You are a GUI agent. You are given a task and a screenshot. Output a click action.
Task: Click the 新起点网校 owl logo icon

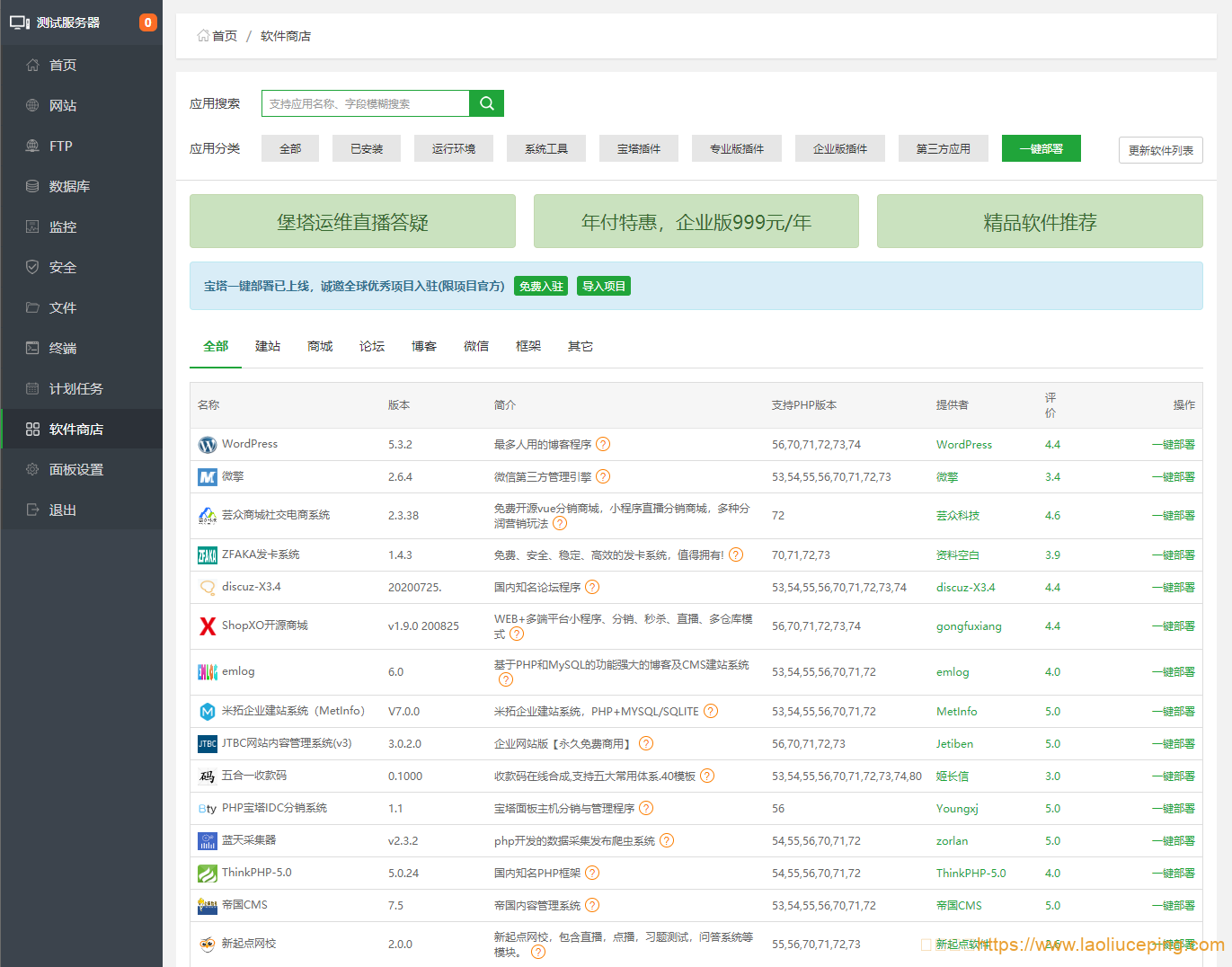[208, 944]
